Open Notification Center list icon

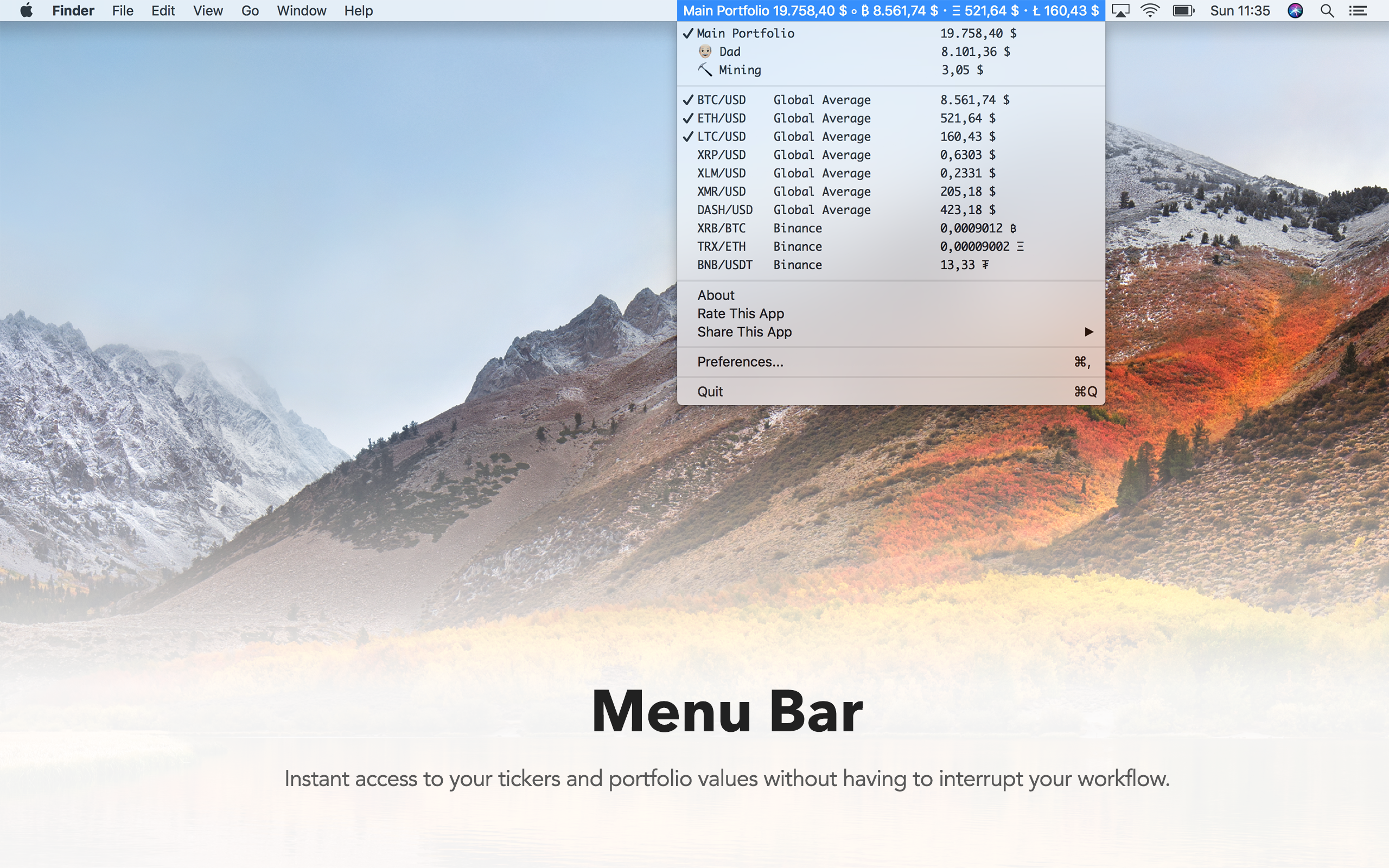tap(1358, 10)
